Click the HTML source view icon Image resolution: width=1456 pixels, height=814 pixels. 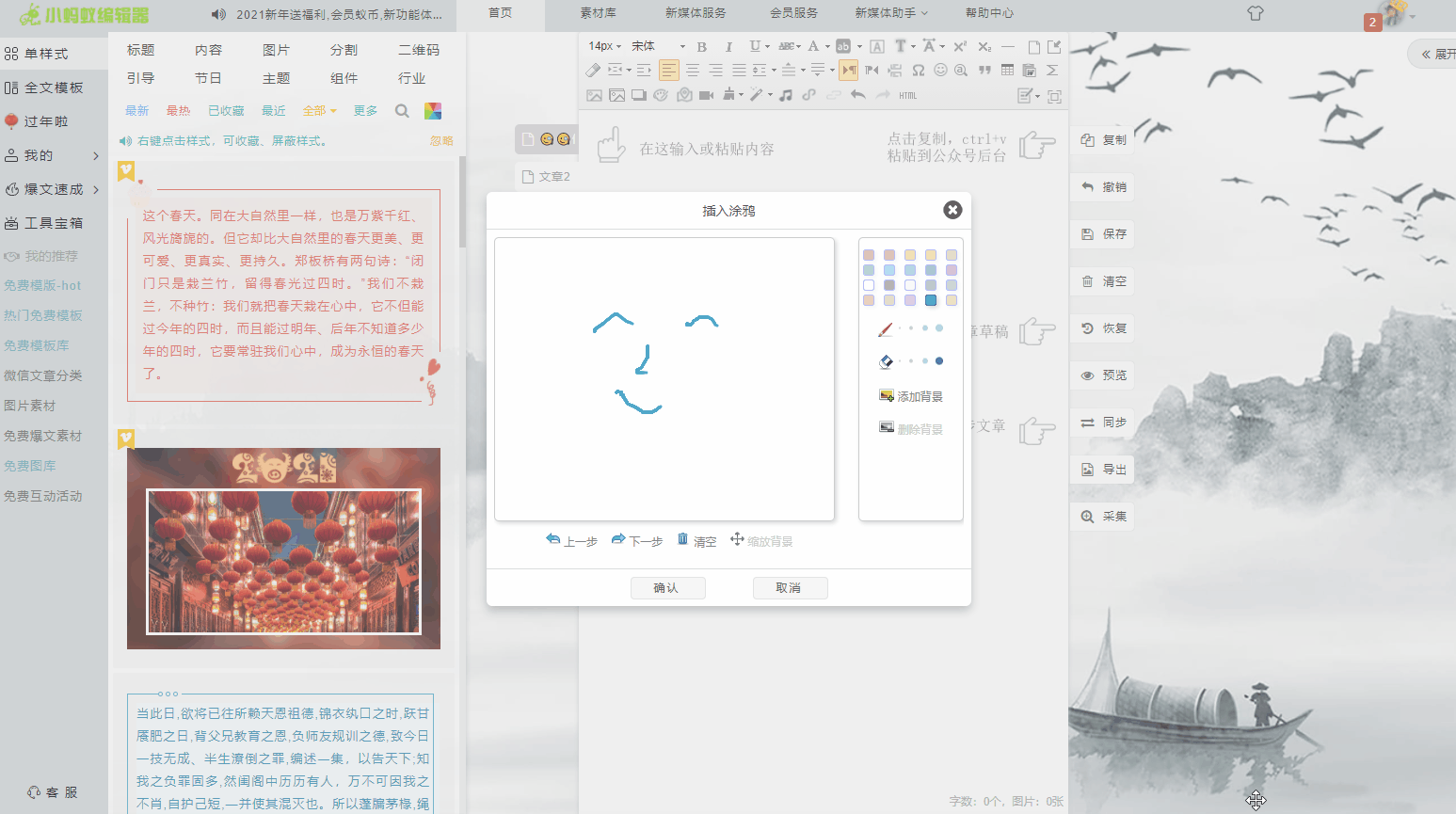907,95
